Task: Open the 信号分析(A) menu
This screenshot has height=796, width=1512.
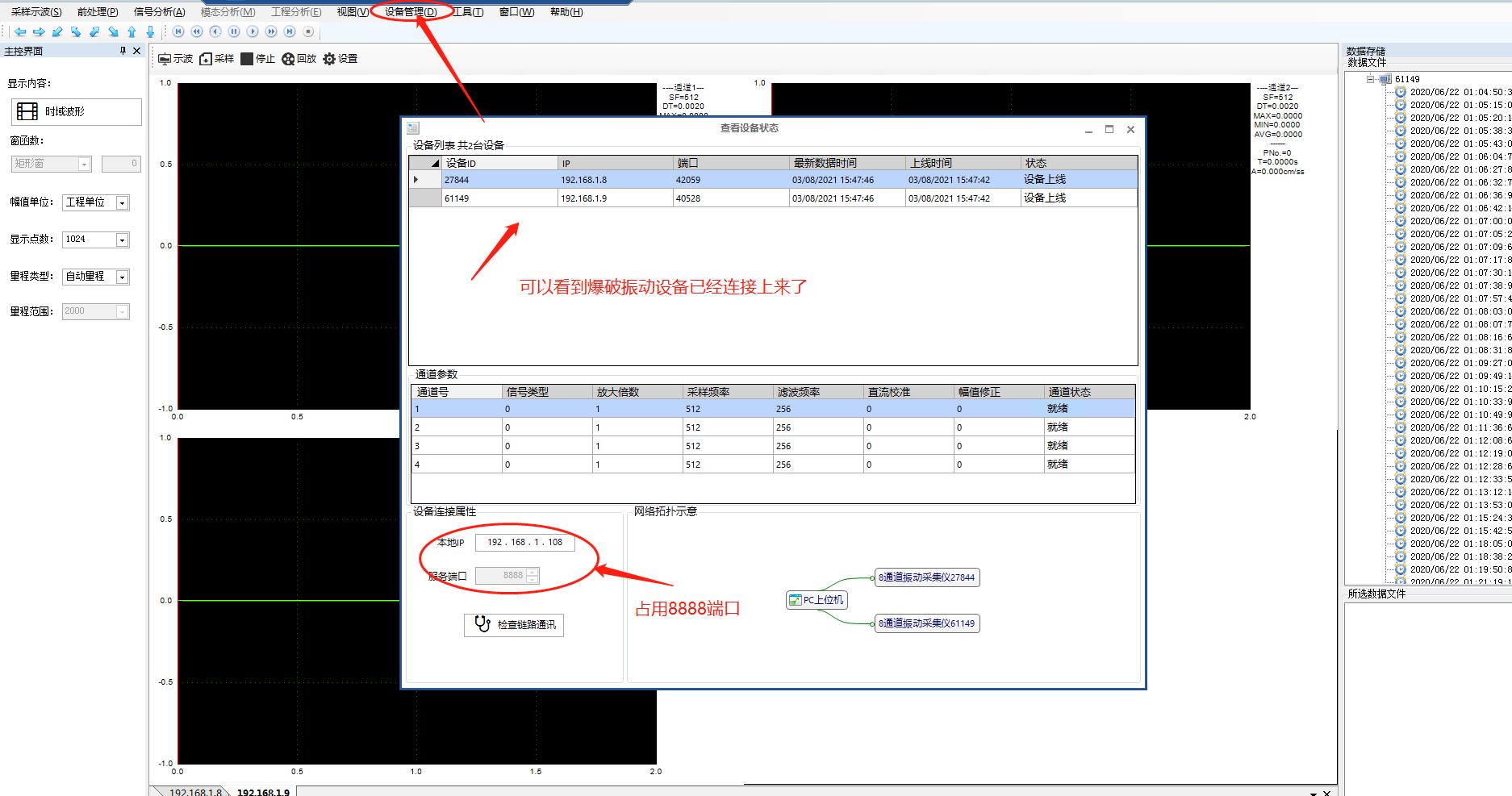Action: (x=159, y=12)
